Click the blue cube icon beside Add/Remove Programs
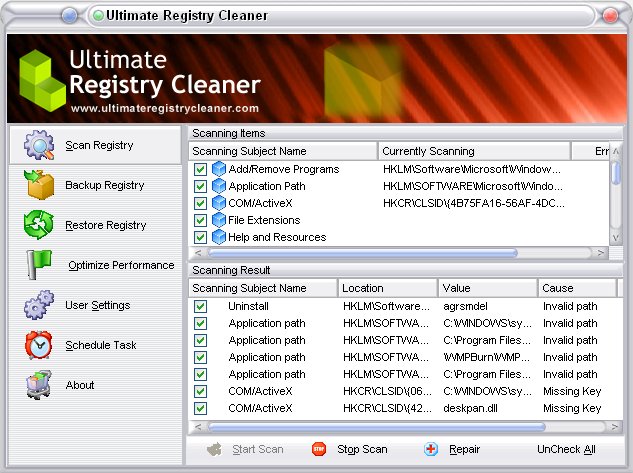633x473 pixels. [219, 169]
